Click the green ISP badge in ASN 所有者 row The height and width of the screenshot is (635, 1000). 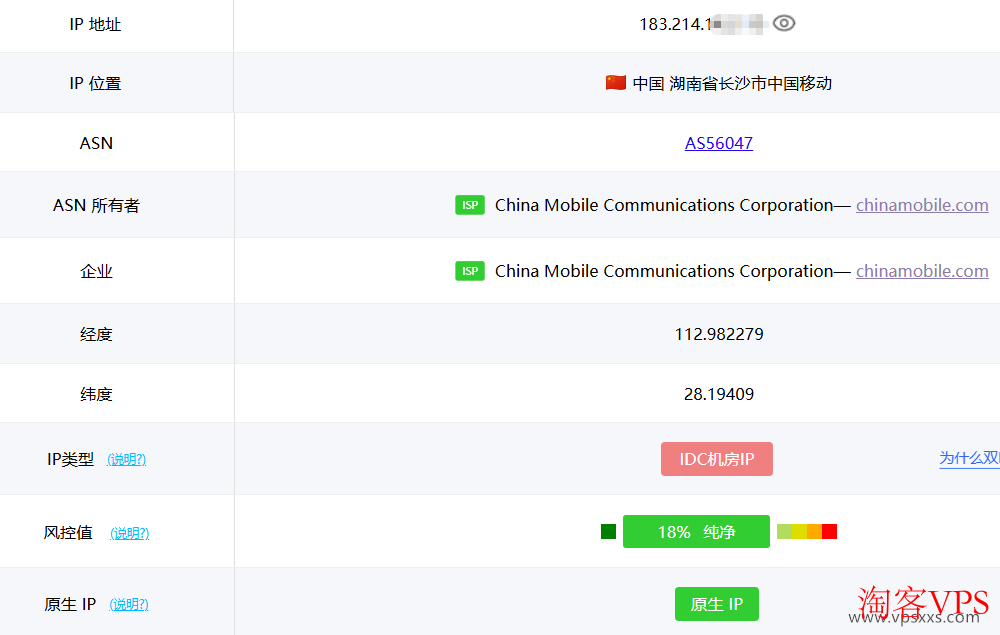coord(470,204)
